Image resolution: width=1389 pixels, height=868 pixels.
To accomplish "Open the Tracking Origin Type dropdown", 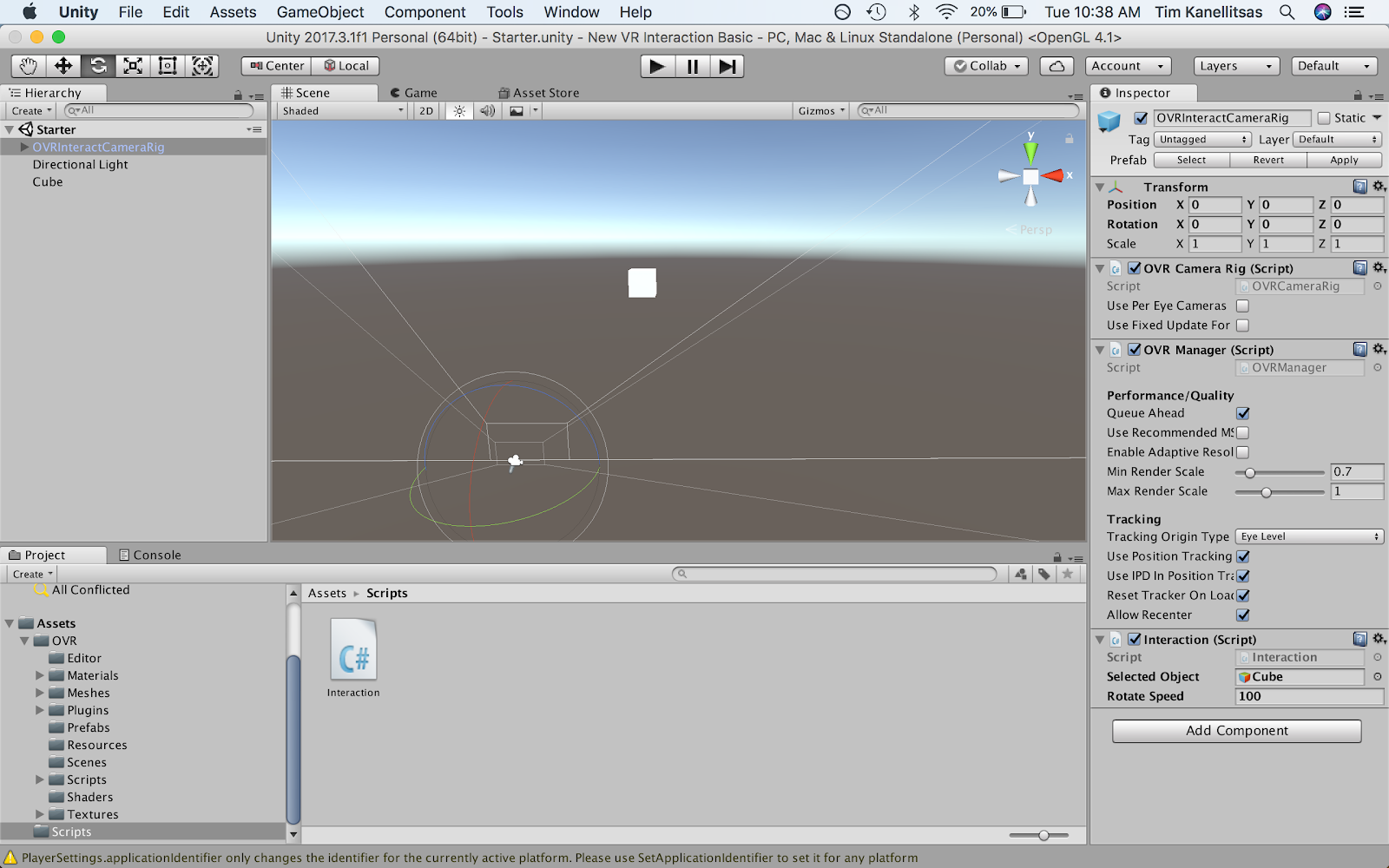I will [1309, 537].
